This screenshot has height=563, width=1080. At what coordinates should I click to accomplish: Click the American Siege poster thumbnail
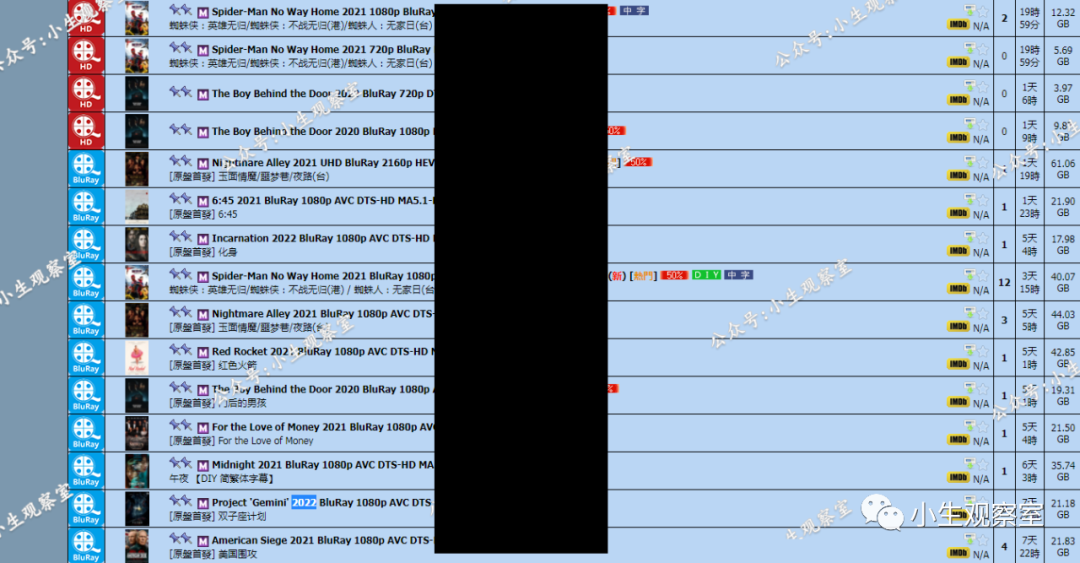pyautogui.click(x=136, y=546)
